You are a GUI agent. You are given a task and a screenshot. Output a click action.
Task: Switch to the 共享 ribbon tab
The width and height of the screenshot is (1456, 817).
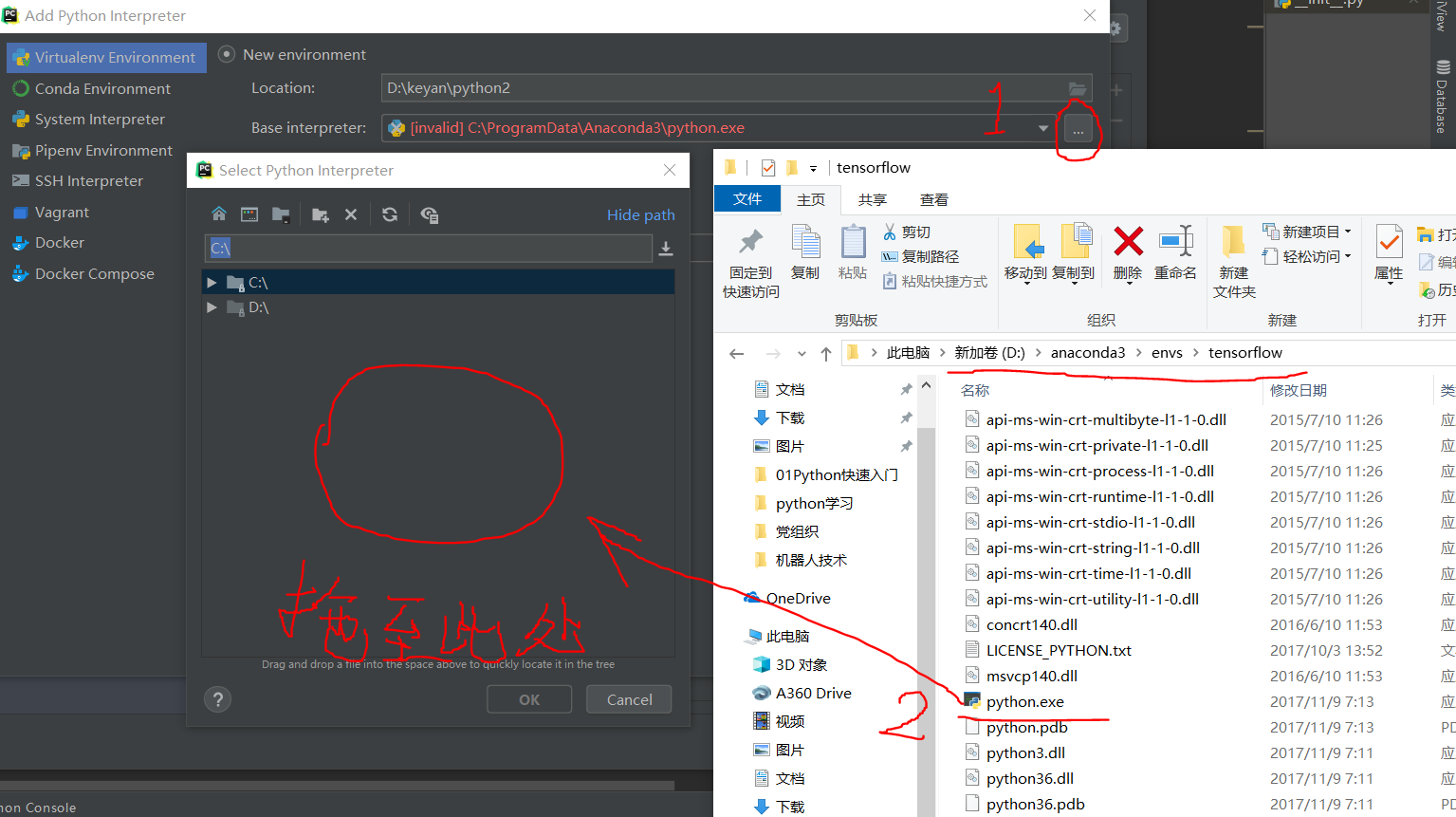tap(873, 199)
